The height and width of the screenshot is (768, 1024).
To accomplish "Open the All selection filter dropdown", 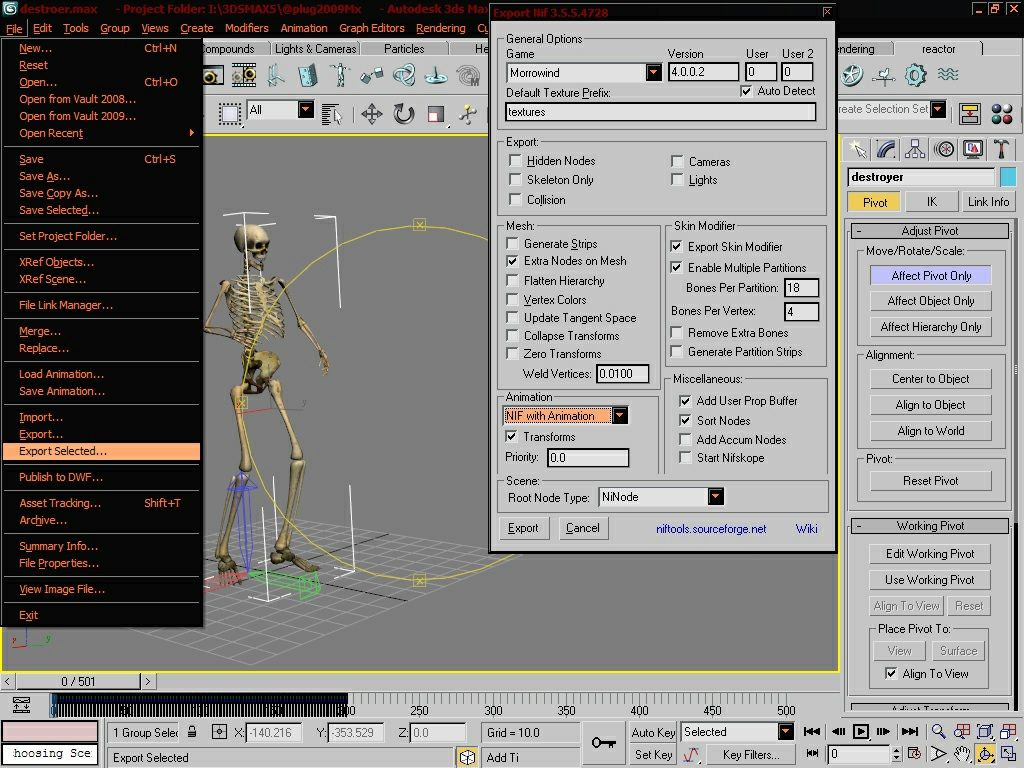I will click(306, 110).
